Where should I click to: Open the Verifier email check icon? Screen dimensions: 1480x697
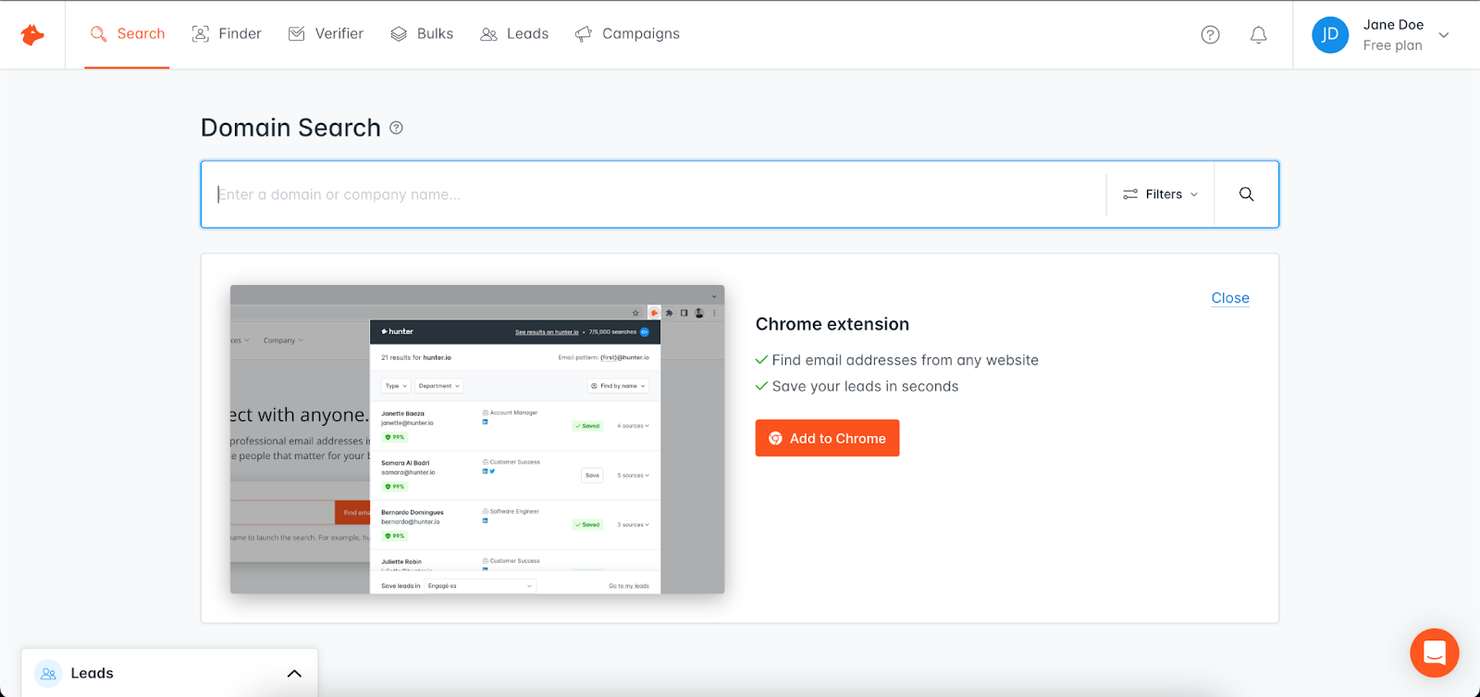296,33
